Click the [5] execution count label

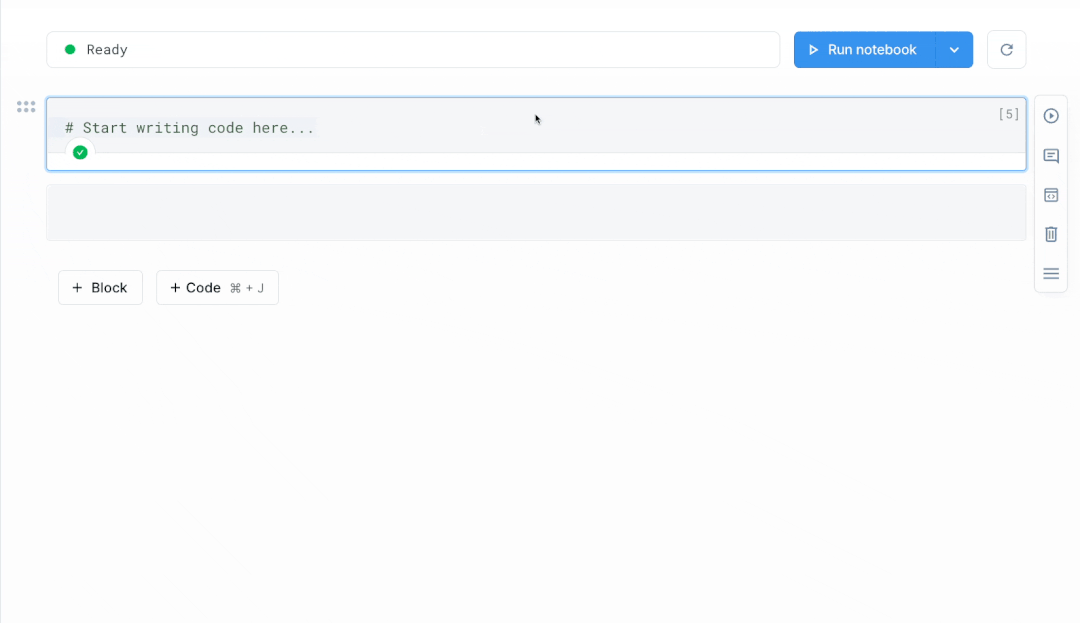coord(1009,114)
